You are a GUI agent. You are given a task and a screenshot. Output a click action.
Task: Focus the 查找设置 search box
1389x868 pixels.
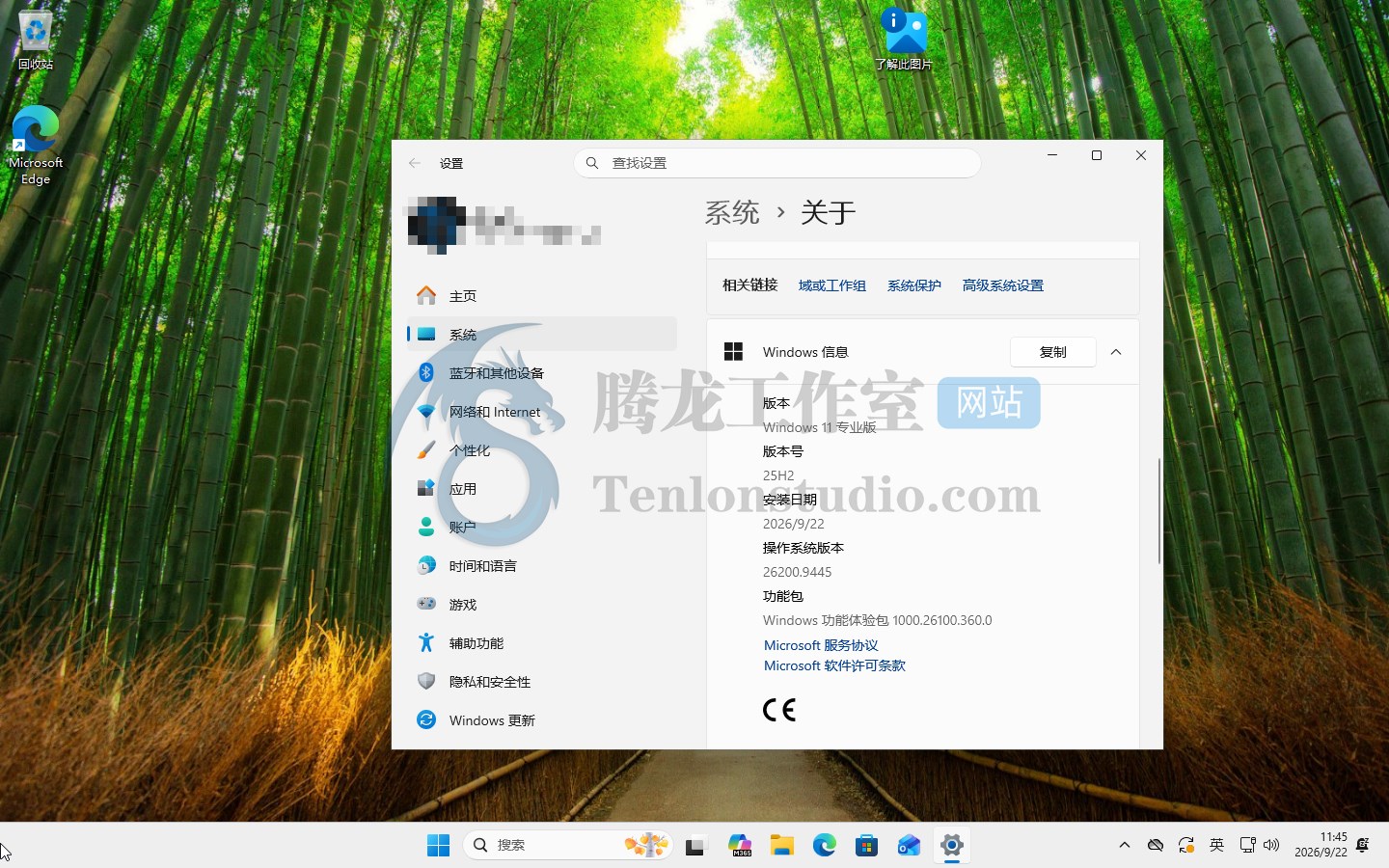[x=777, y=163]
